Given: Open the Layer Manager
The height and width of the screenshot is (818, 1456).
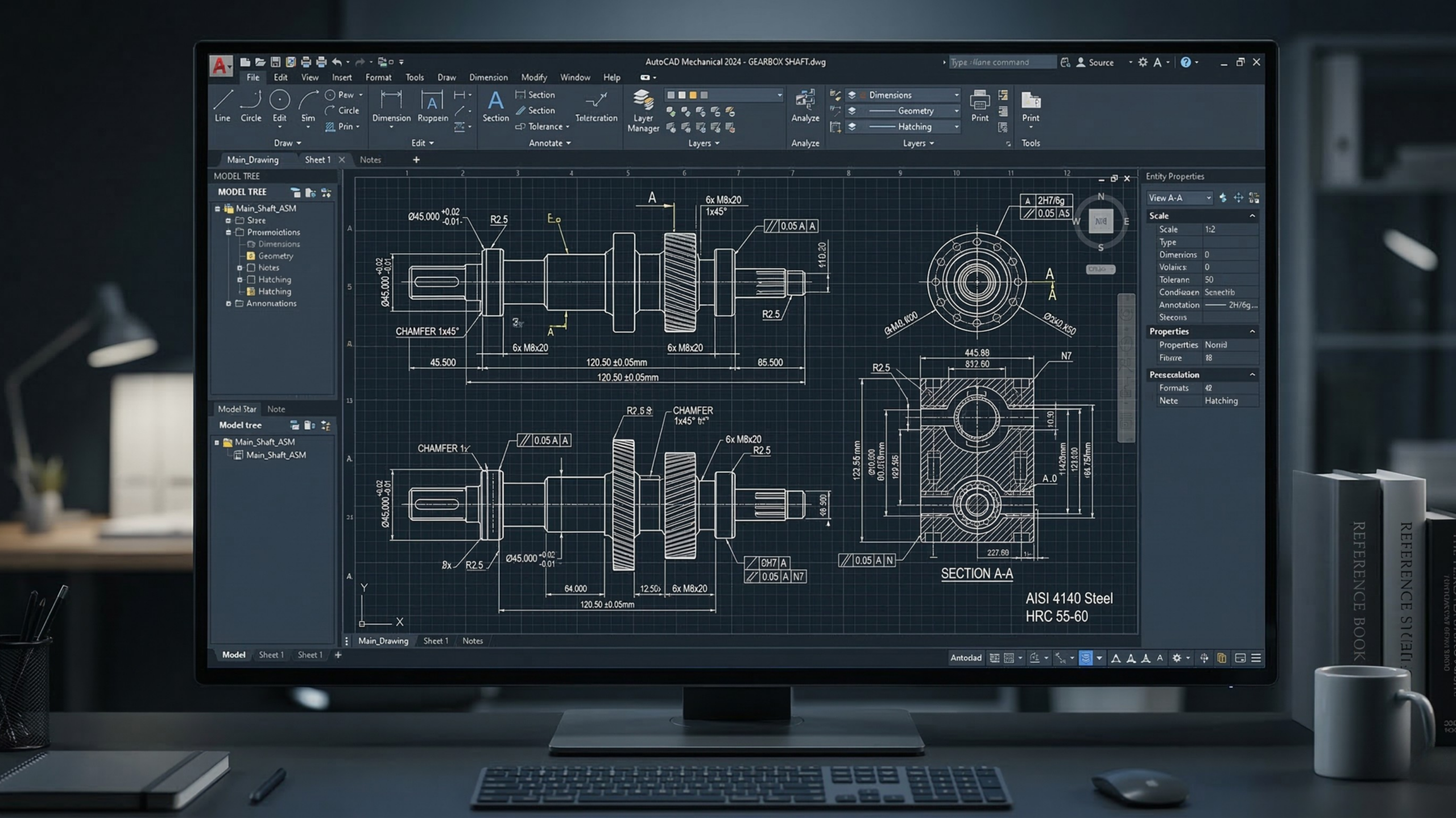Looking at the screenshot, I should (x=643, y=108).
